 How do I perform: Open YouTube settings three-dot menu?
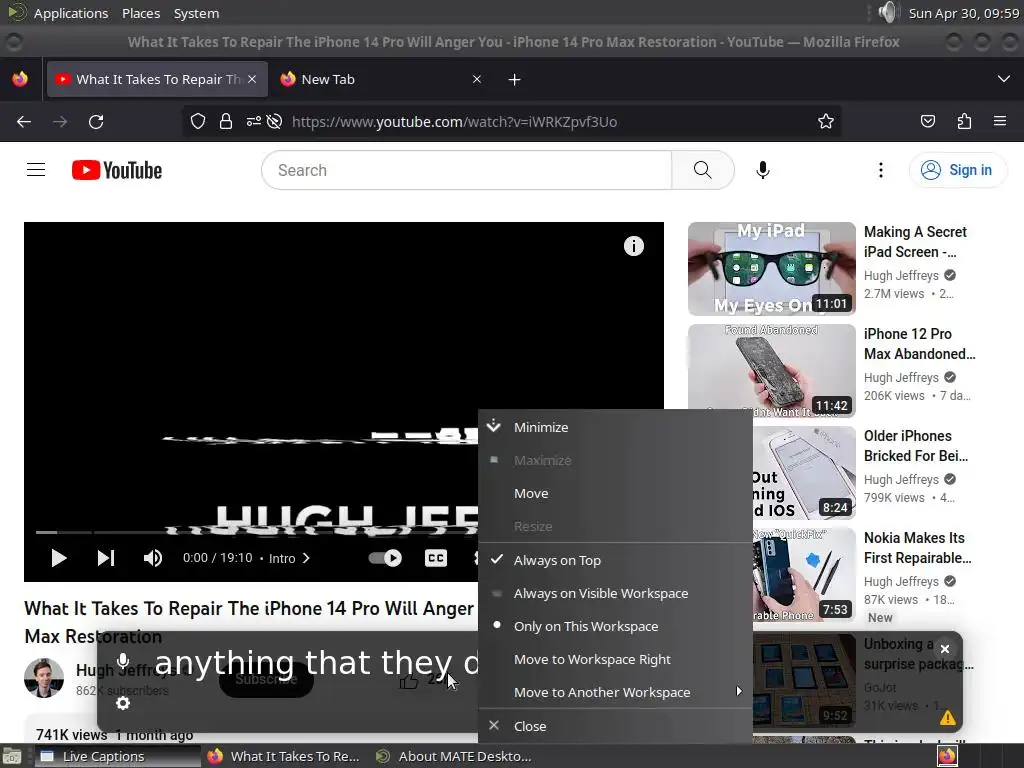[881, 170]
